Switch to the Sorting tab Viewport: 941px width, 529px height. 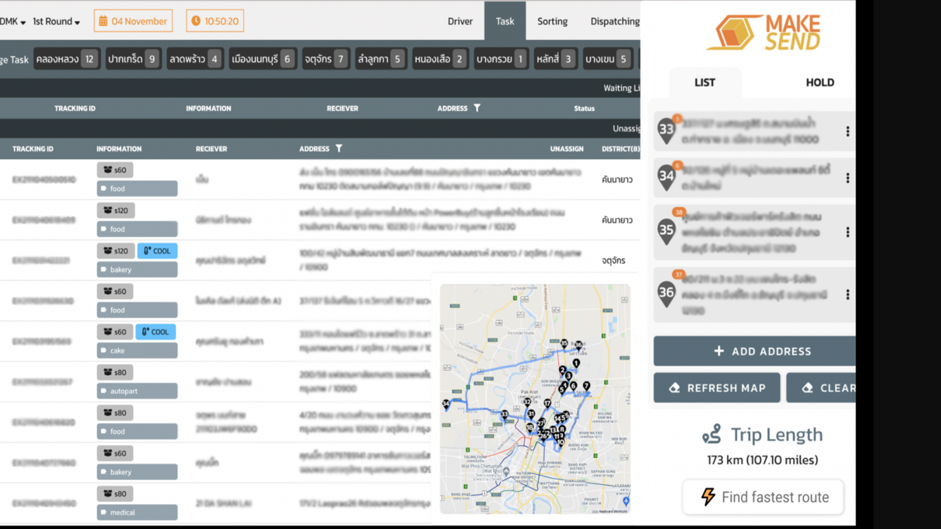[552, 21]
